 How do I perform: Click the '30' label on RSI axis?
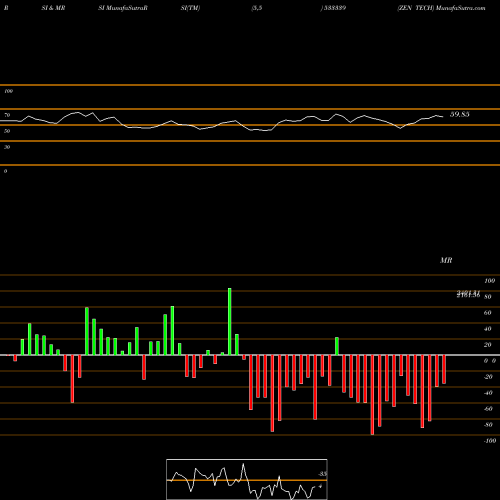click(7, 147)
